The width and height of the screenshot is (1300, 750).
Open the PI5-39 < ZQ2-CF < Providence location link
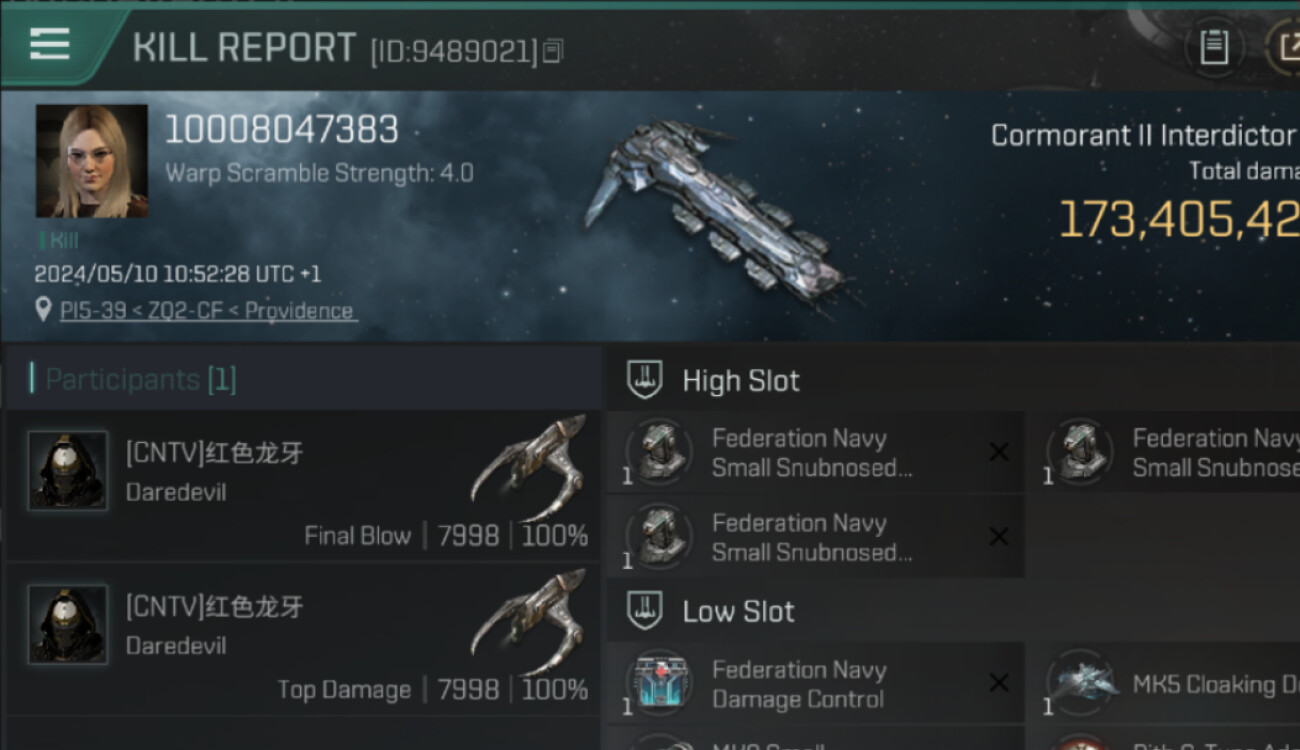206,311
